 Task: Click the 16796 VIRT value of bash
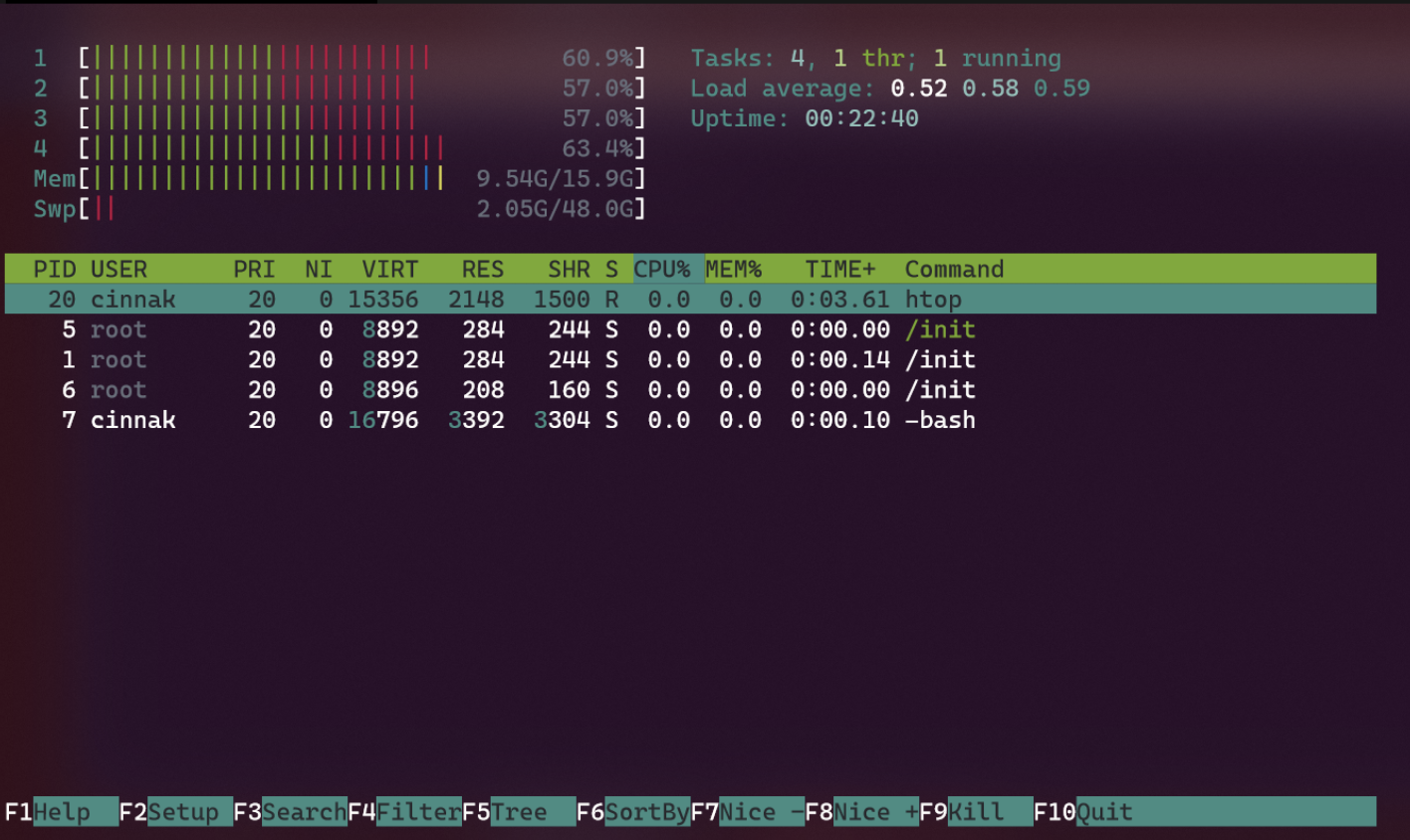383,420
